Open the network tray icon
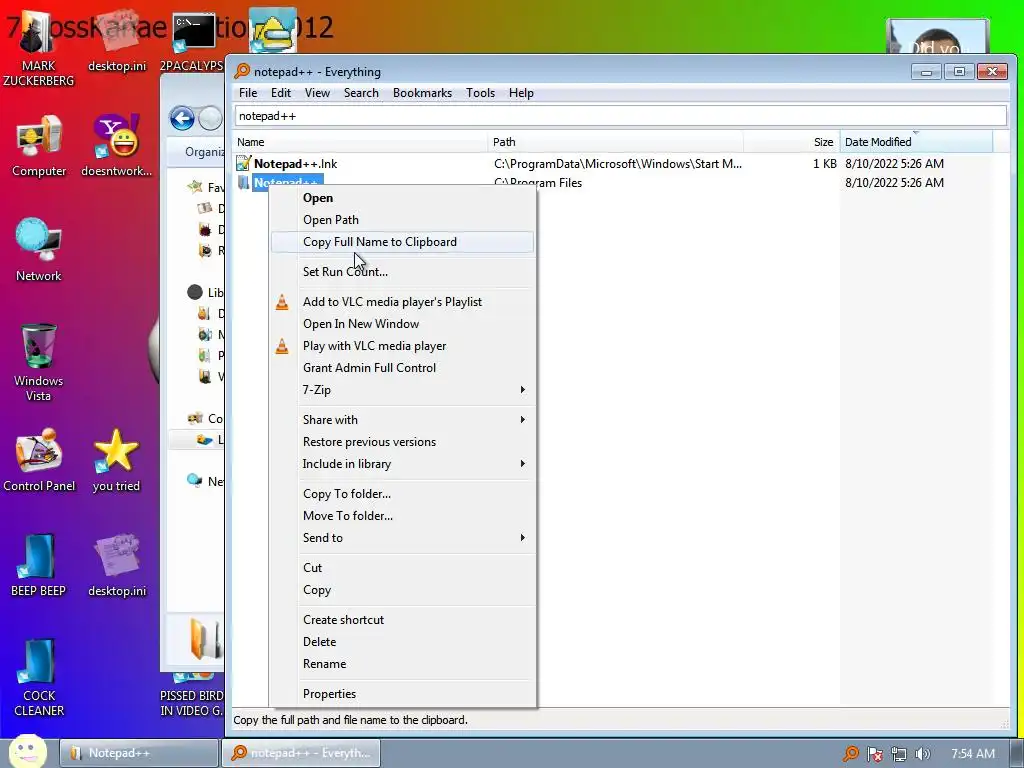This screenshot has height=768, width=1024. pos(899,754)
